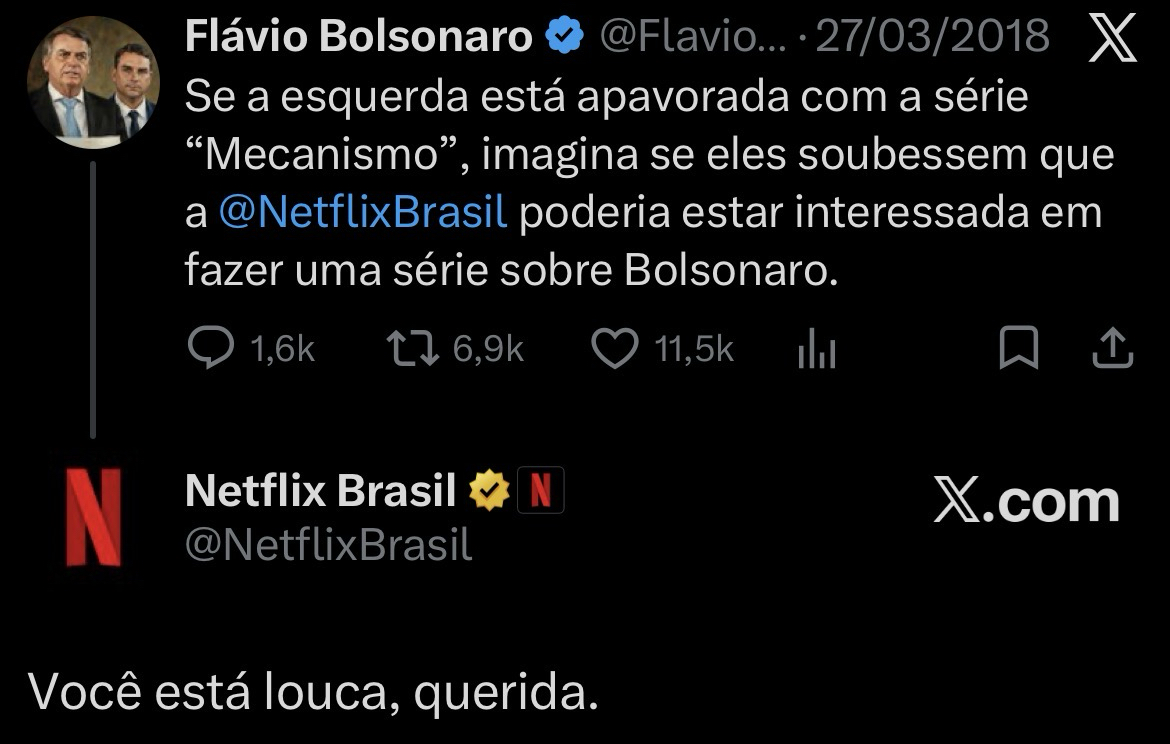Click the share upload arrow icon
This screenshot has width=1170, height=744.
[1110, 348]
